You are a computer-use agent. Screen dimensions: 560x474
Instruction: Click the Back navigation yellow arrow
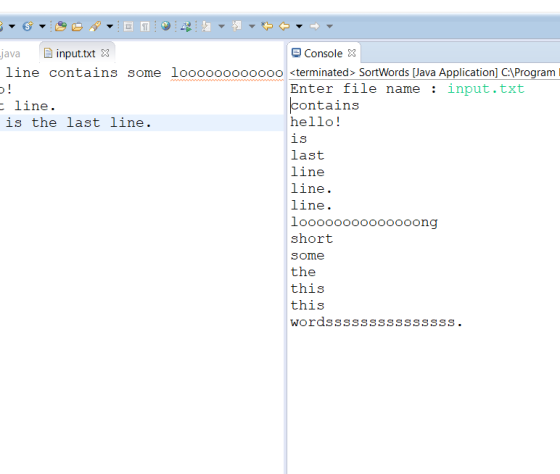284,26
